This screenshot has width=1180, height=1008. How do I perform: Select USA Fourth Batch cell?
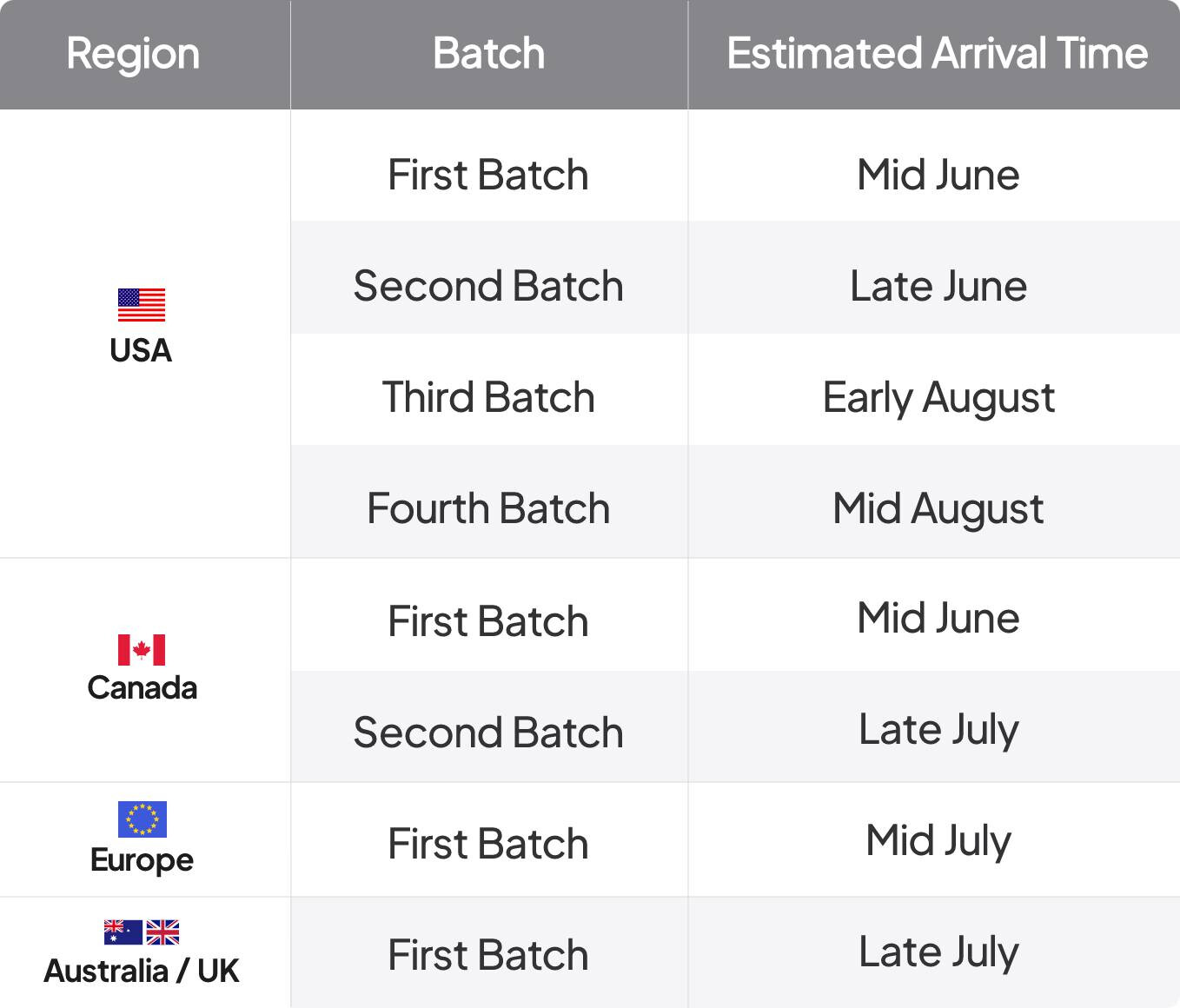(489, 501)
